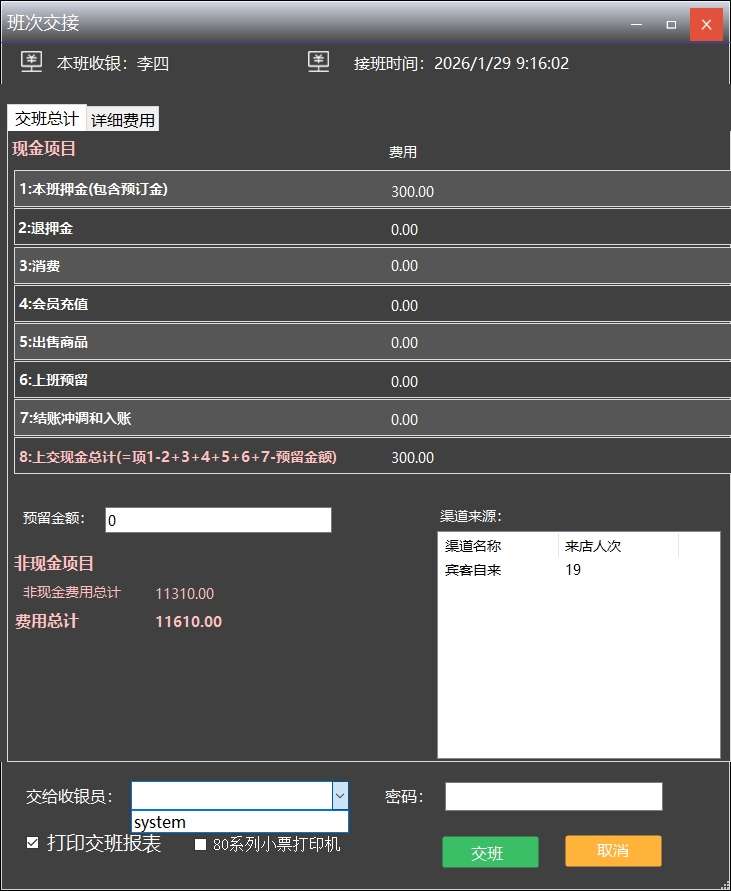Toggle the 打印交班报表 checkbox
This screenshot has width=731, height=891.
(33, 843)
